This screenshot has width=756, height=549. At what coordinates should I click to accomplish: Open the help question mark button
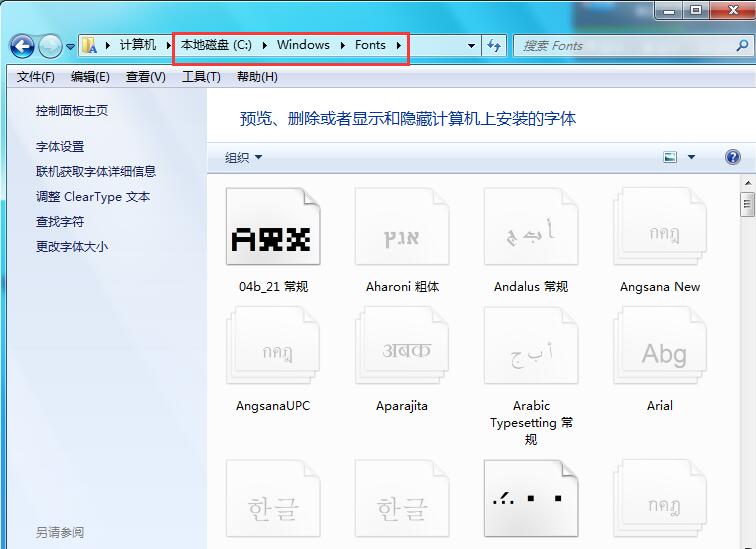pyautogui.click(x=732, y=157)
